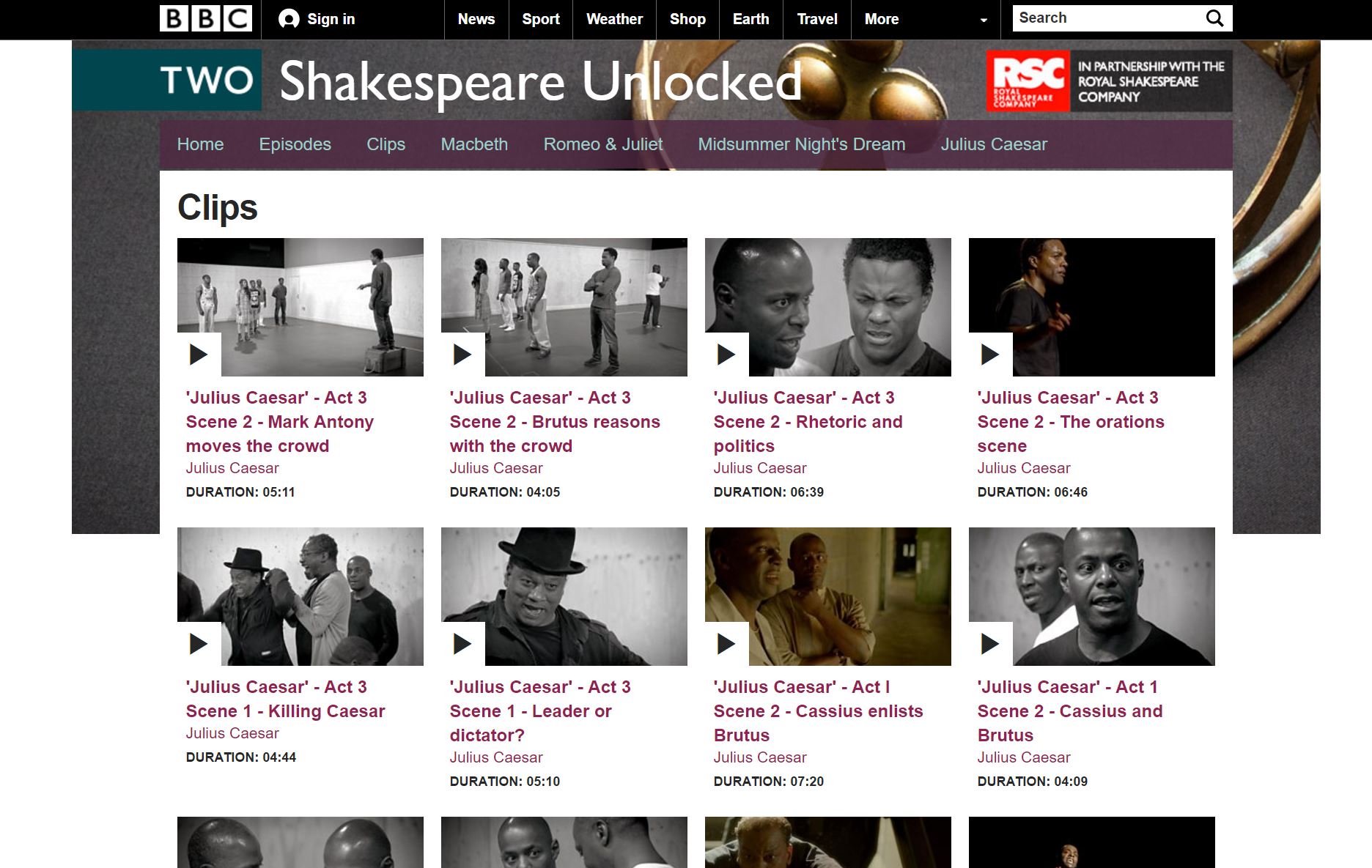Click Julius Caesar link under Cassius and Brutus clip
The height and width of the screenshot is (868, 1372).
(1024, 757)
